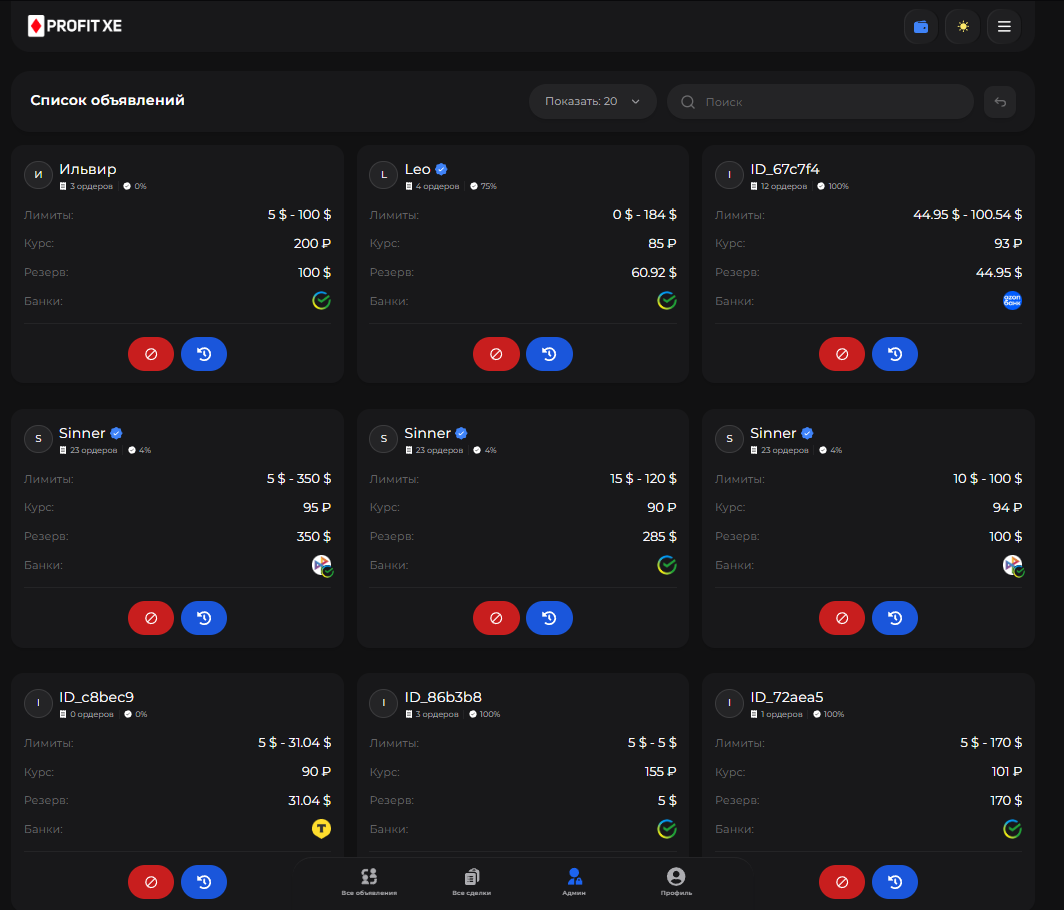Block the ID_67c7f4 listing
The height and width of the screenshot is (910, 1064).
841,354
